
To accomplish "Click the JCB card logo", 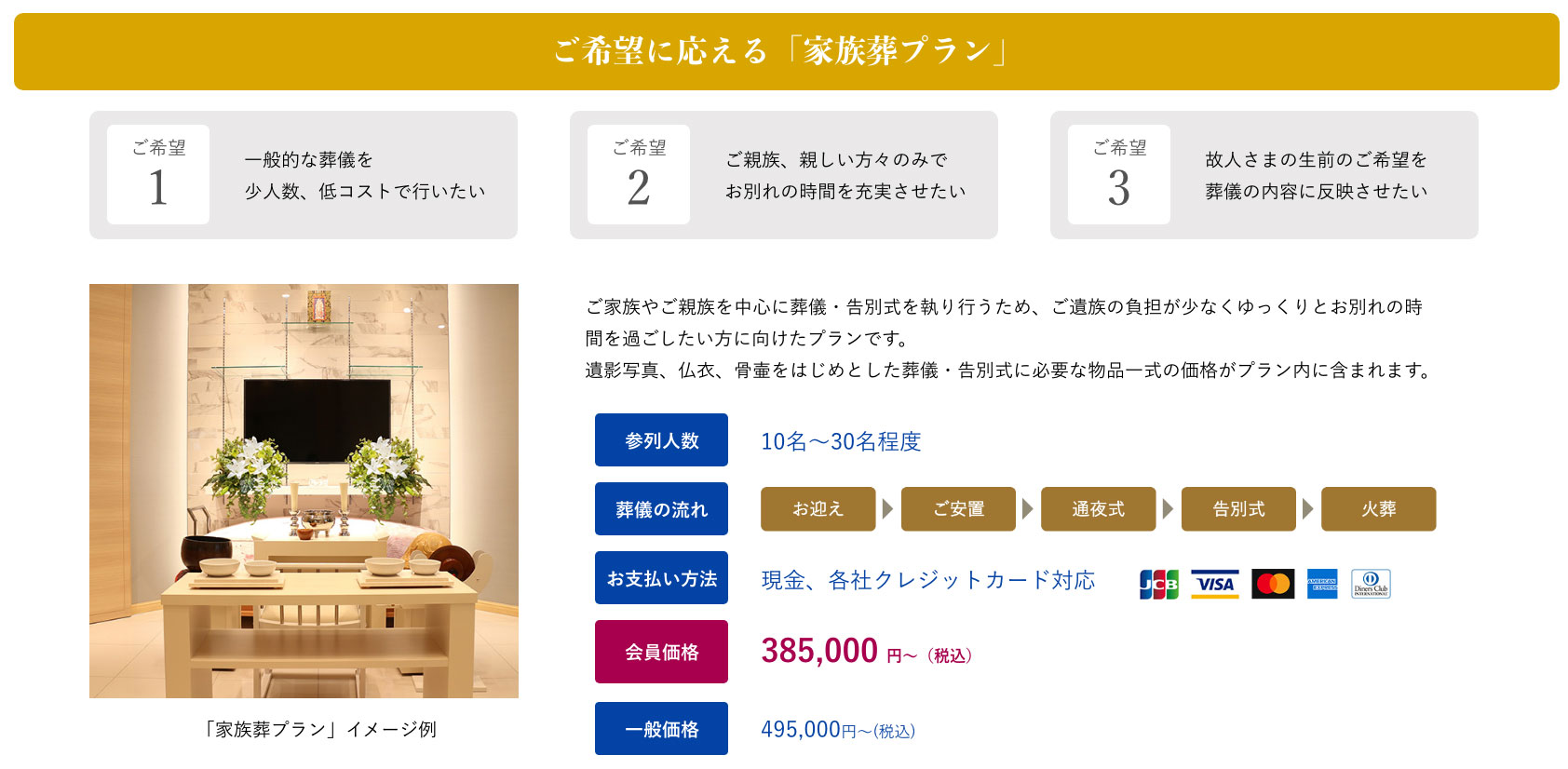I will point(1158,584).
